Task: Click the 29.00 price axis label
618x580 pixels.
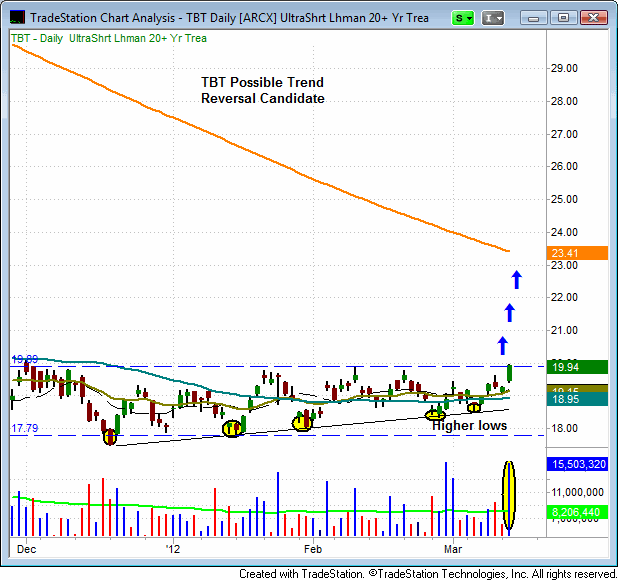Action: point(564,69)
